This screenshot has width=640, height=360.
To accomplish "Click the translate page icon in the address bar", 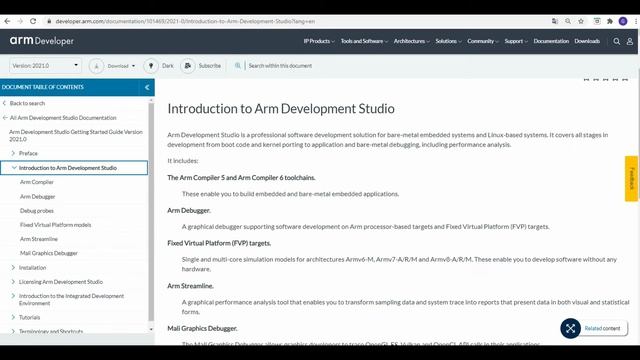I will [x=555, y=21].
